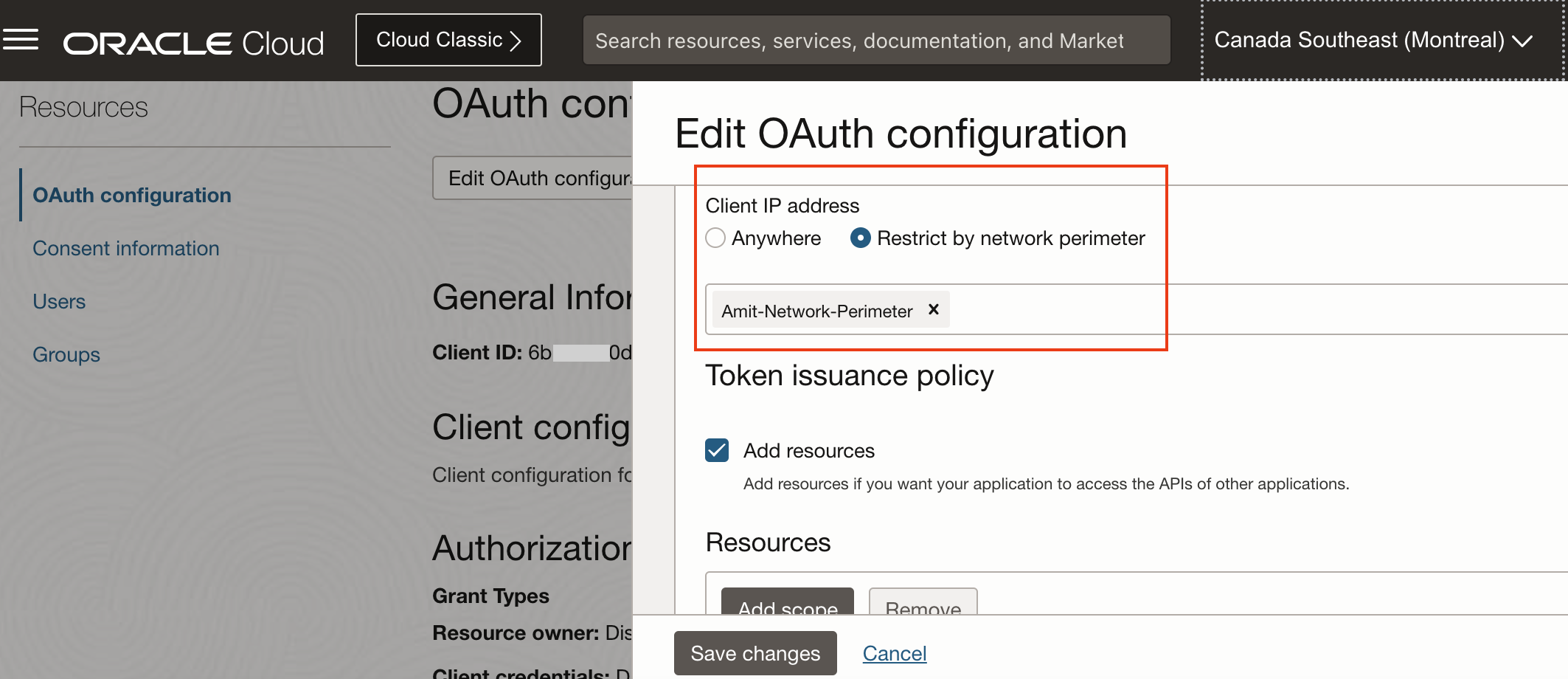Image resolution: width=1568 pixels, height=679 pixels.
Task: Click Save changes button
Action: [754, 653]
